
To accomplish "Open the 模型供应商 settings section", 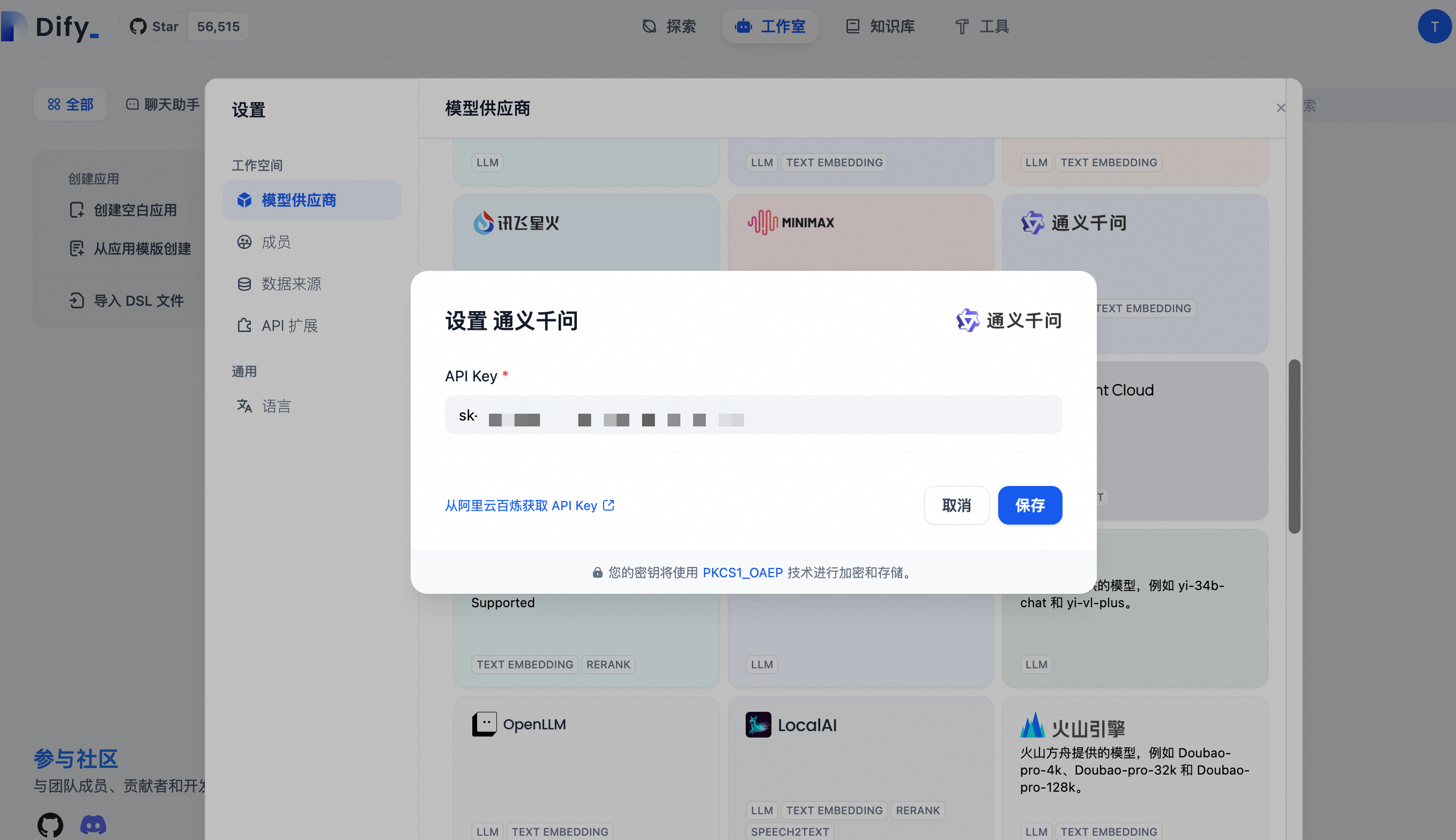I will point(299,200).
